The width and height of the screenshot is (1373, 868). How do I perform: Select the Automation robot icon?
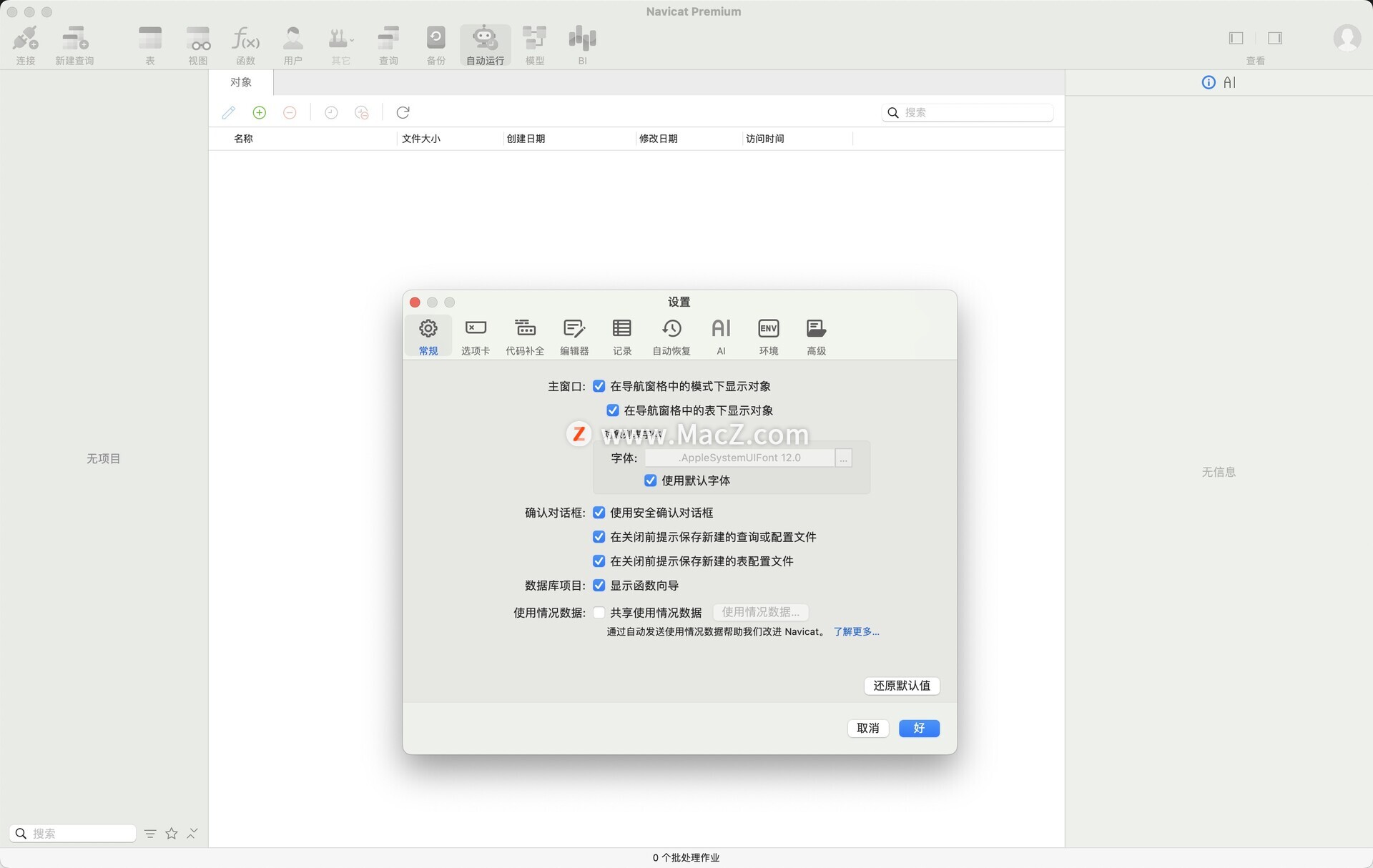[x=485, y=45]
